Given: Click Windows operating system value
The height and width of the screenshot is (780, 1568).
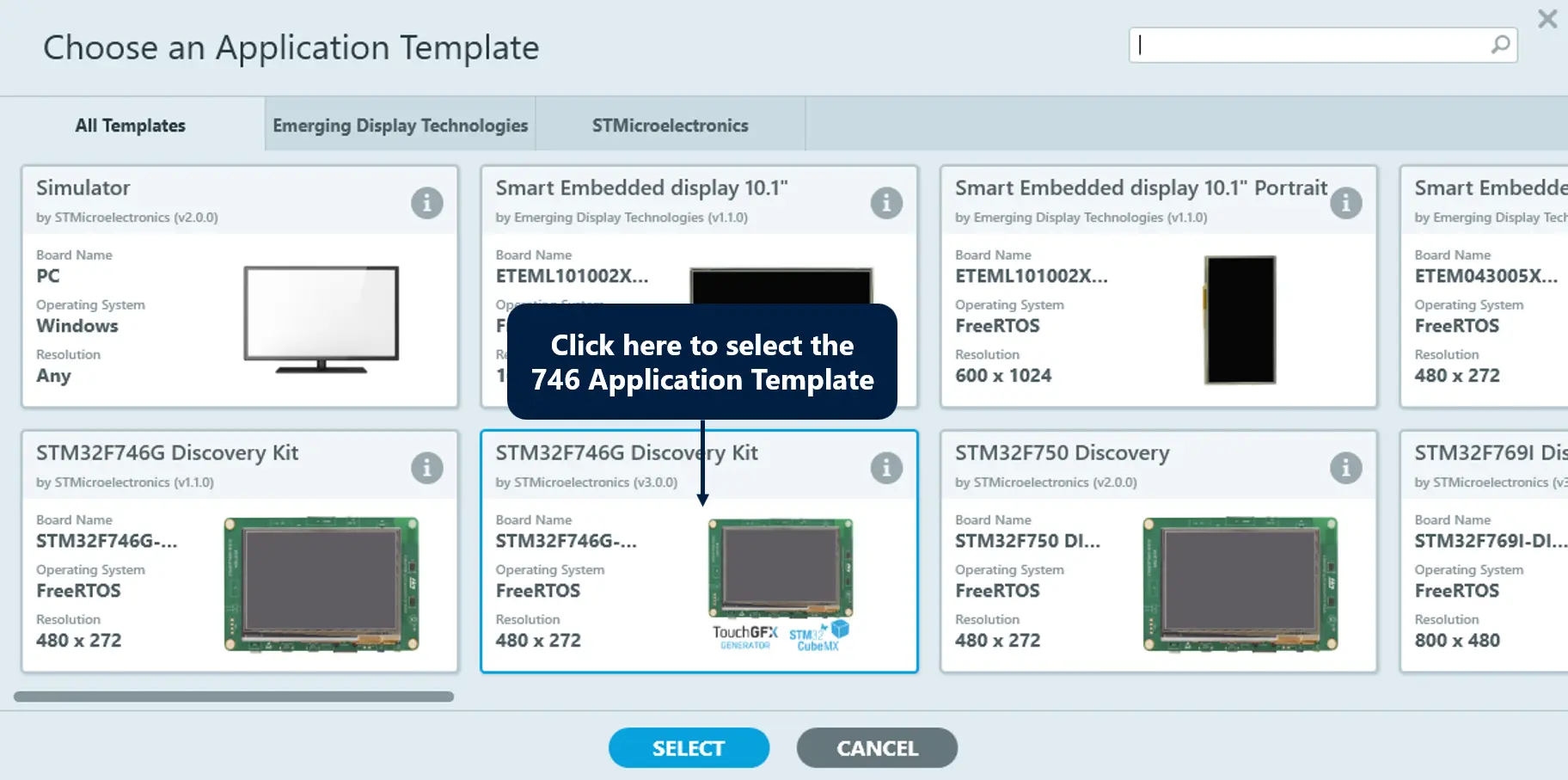Looking at the screenshot, I should 77,326.
